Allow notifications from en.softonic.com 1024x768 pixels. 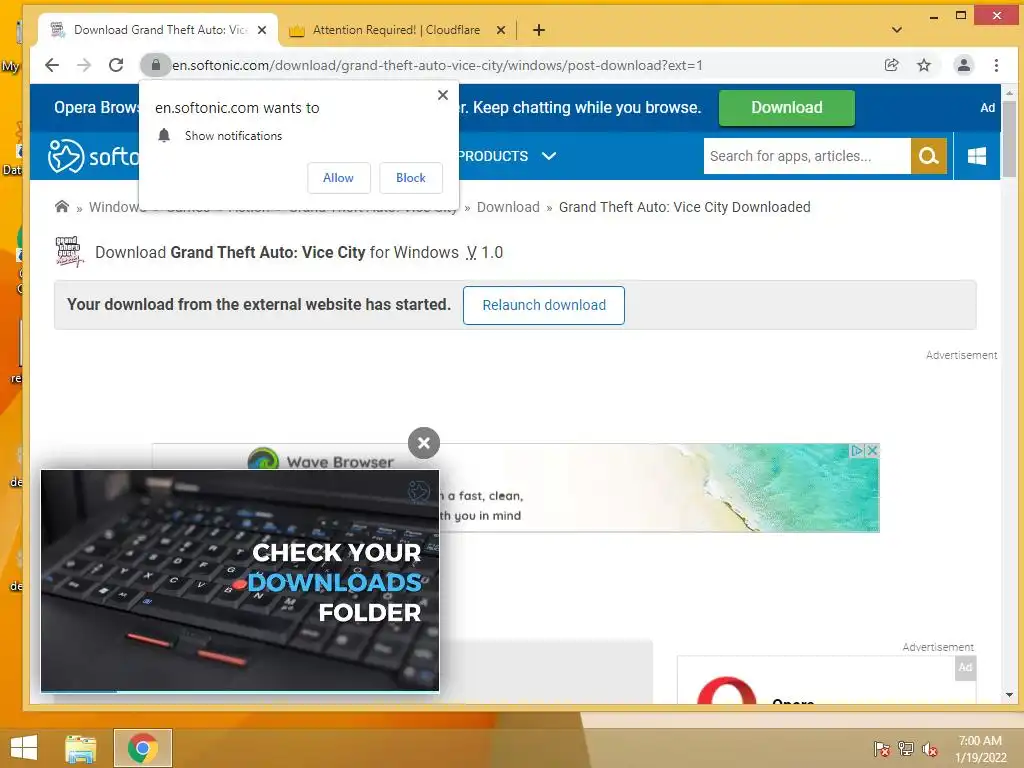pos(338,178)
